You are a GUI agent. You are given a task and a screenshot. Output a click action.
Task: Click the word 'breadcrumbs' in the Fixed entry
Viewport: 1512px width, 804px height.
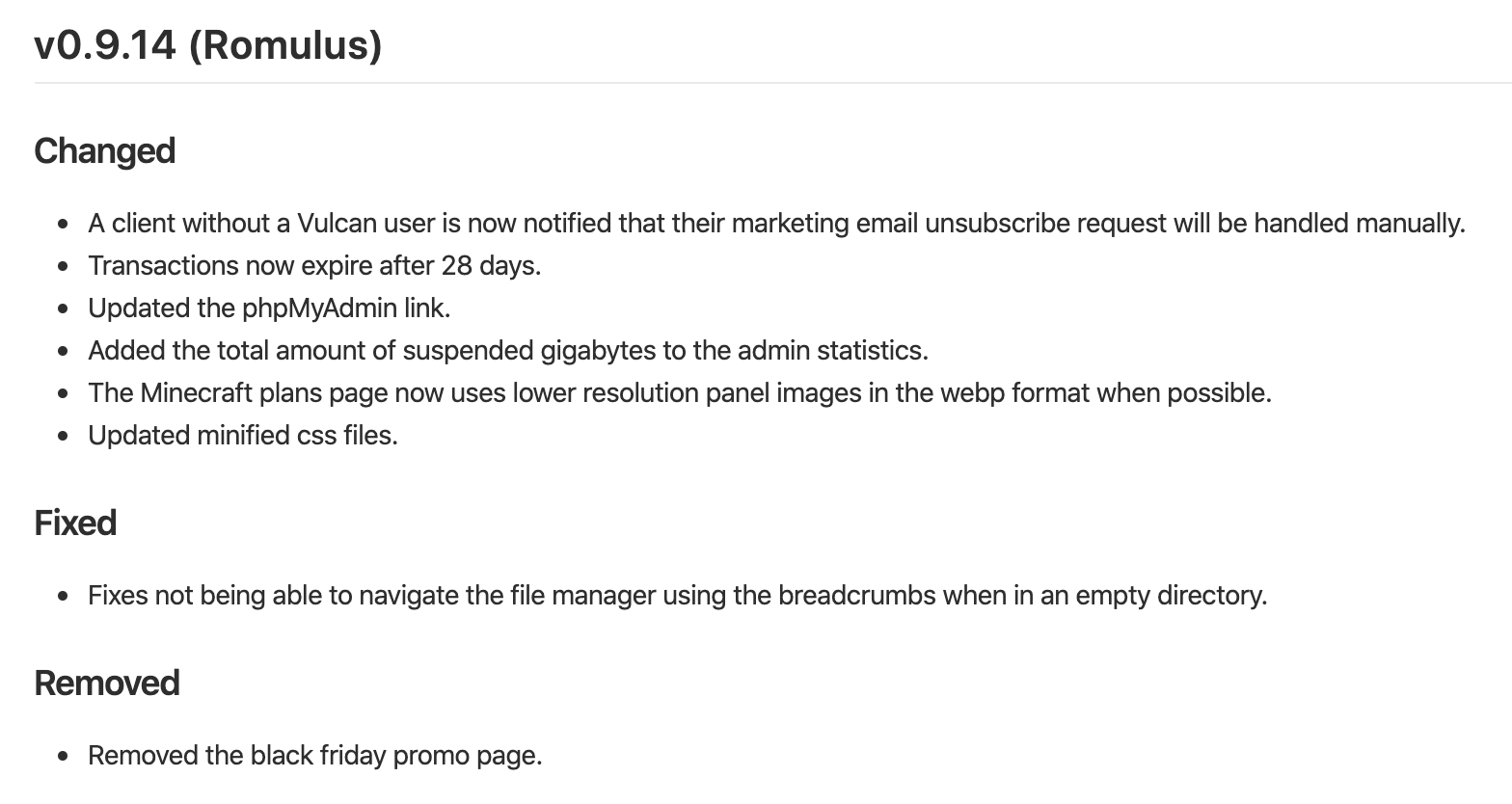857,596
